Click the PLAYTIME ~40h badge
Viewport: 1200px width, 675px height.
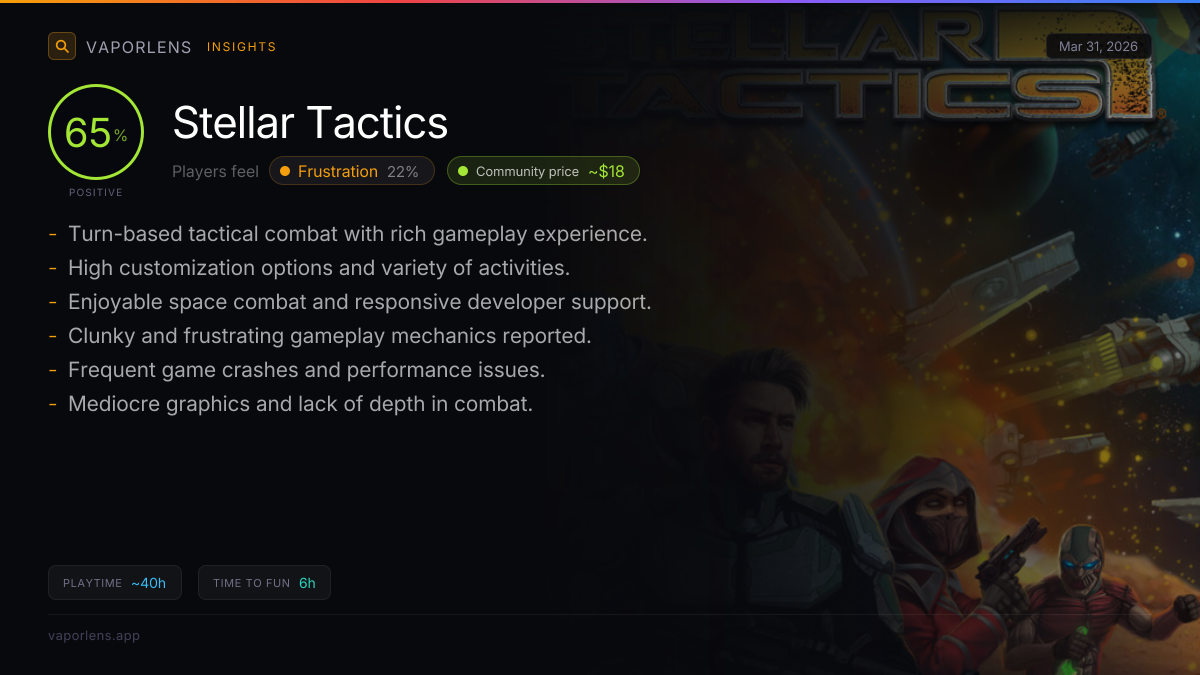tap(115, 583)
